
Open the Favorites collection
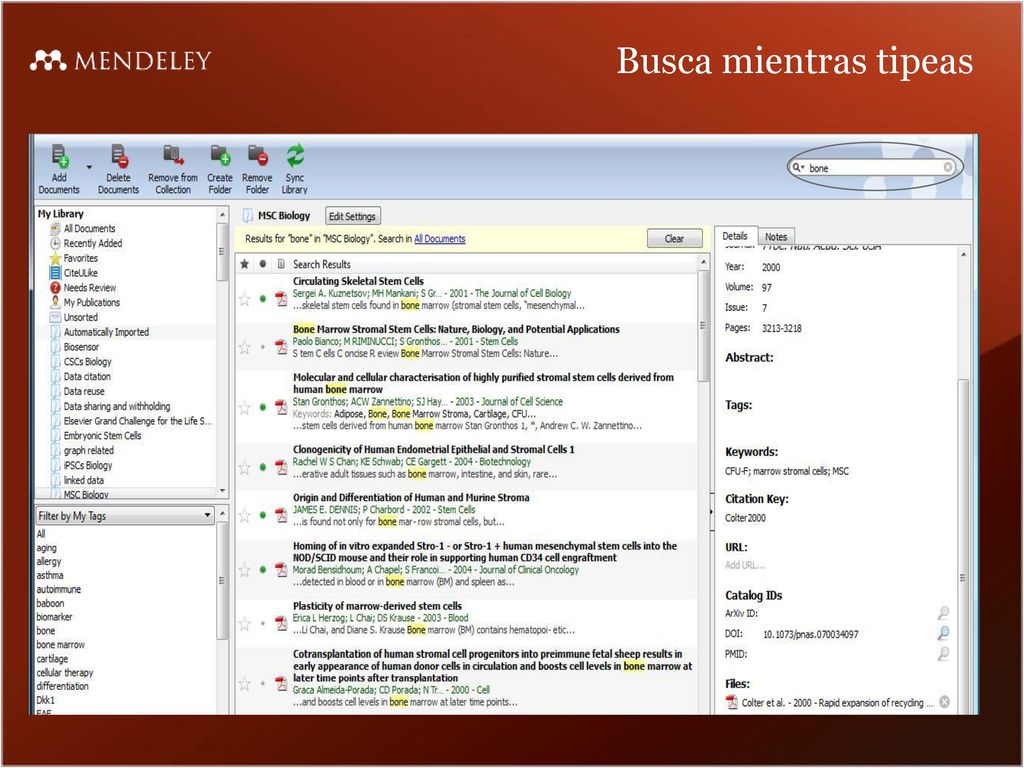[80, 258]
